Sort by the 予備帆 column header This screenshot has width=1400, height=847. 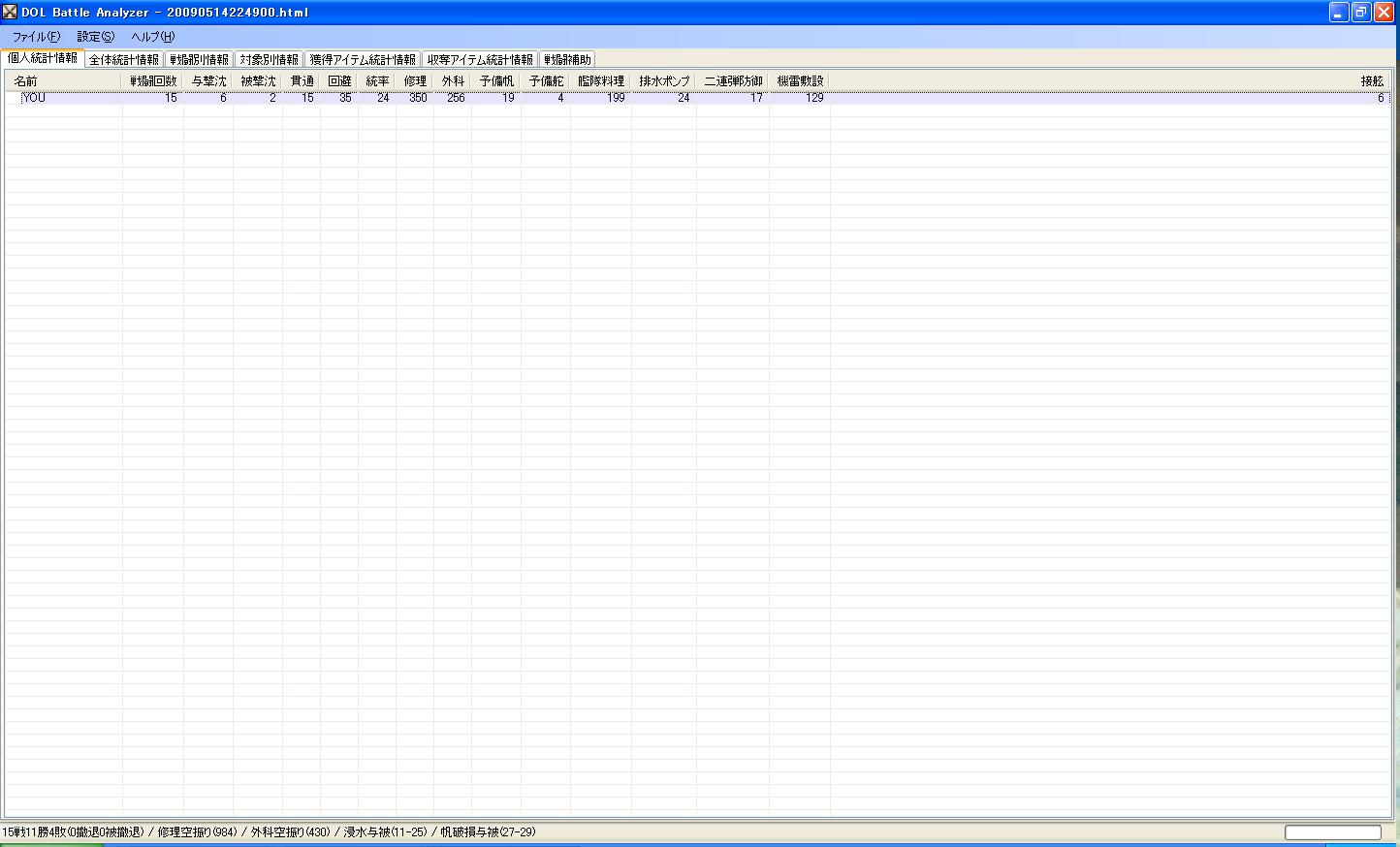(x=496, y=81)
